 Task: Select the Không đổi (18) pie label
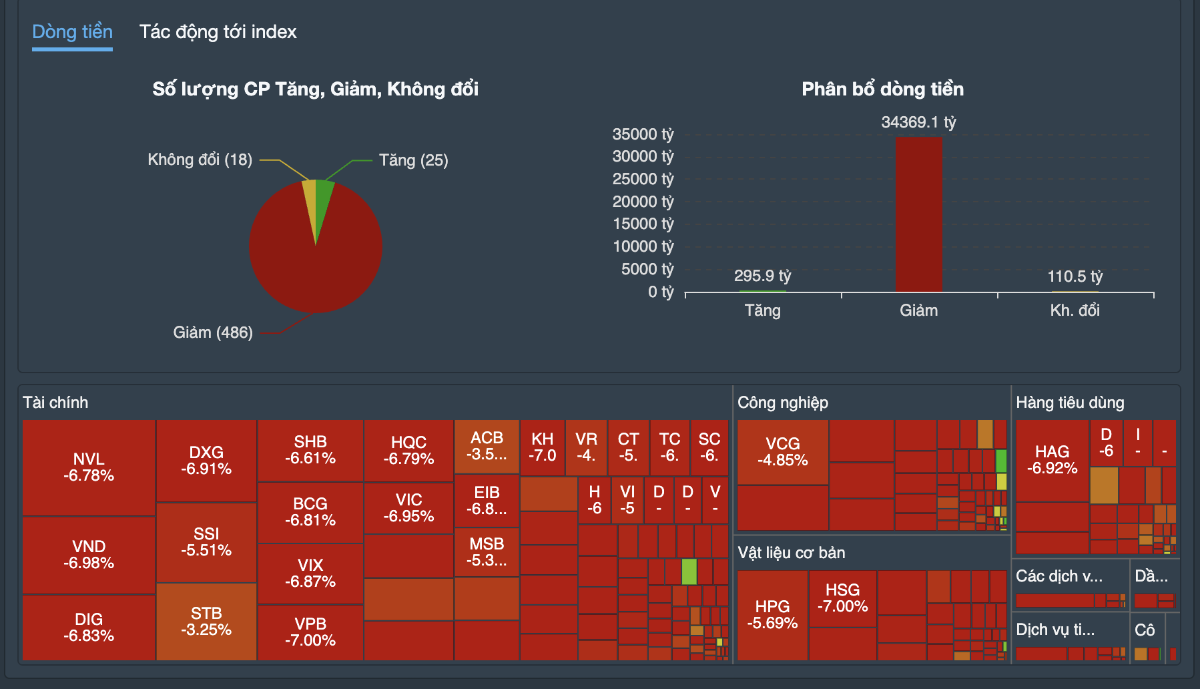tap(200, 160)
